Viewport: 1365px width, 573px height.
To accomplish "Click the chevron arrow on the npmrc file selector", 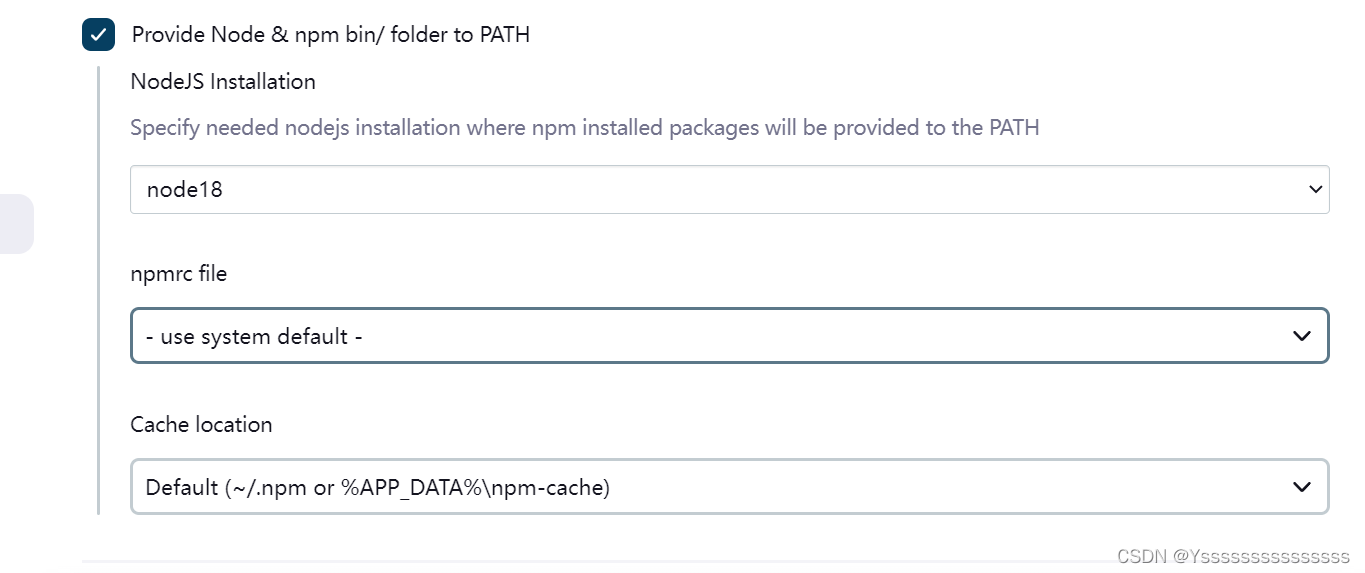I will 1301,335.
